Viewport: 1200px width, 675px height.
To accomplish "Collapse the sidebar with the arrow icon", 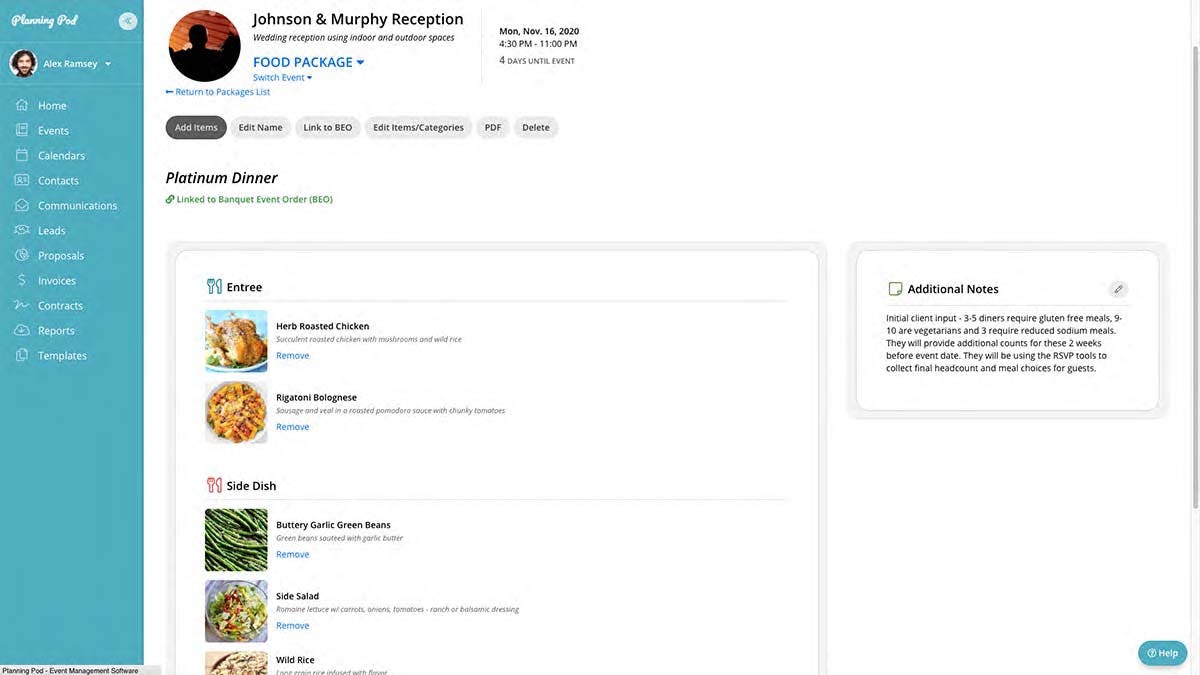I will click(x=128, y=21).
